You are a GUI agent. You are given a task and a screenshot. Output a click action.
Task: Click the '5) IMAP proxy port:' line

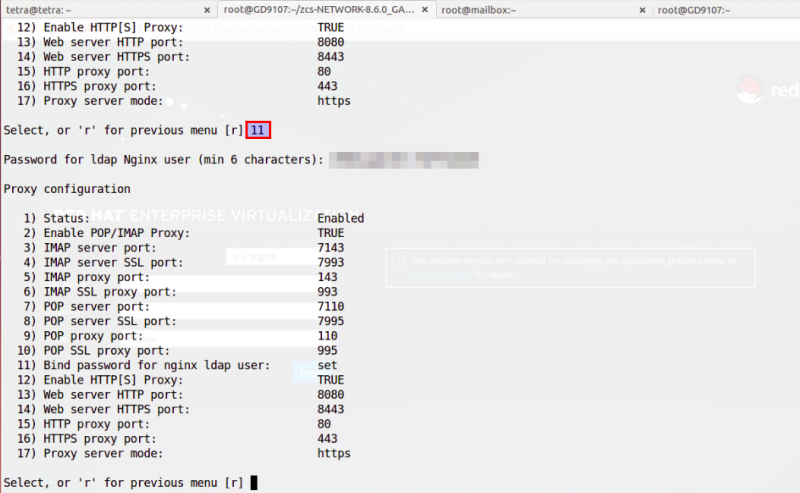[87, 277]
